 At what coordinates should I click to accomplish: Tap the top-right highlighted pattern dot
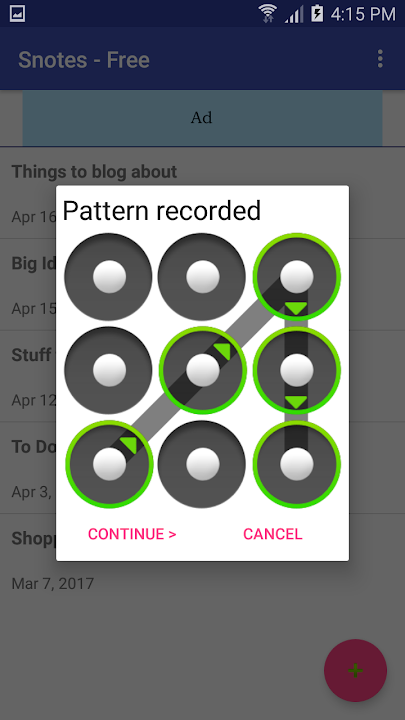pos(297,277)
